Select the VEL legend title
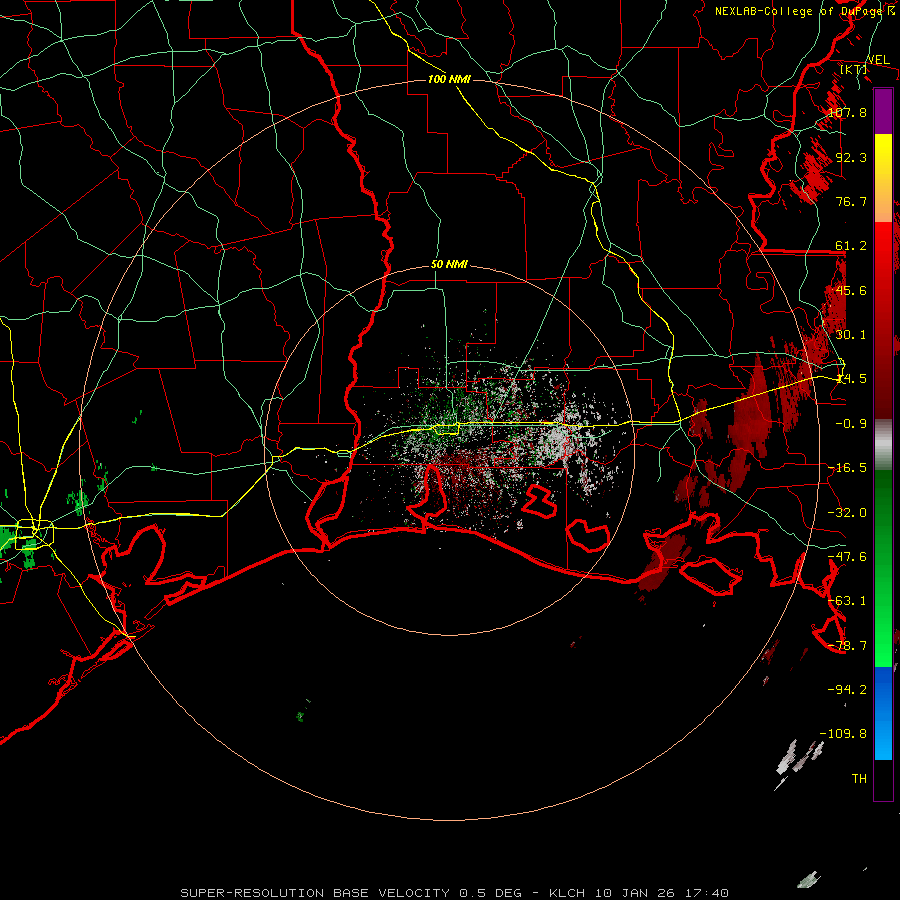900x900 pixels. [878, 60]
